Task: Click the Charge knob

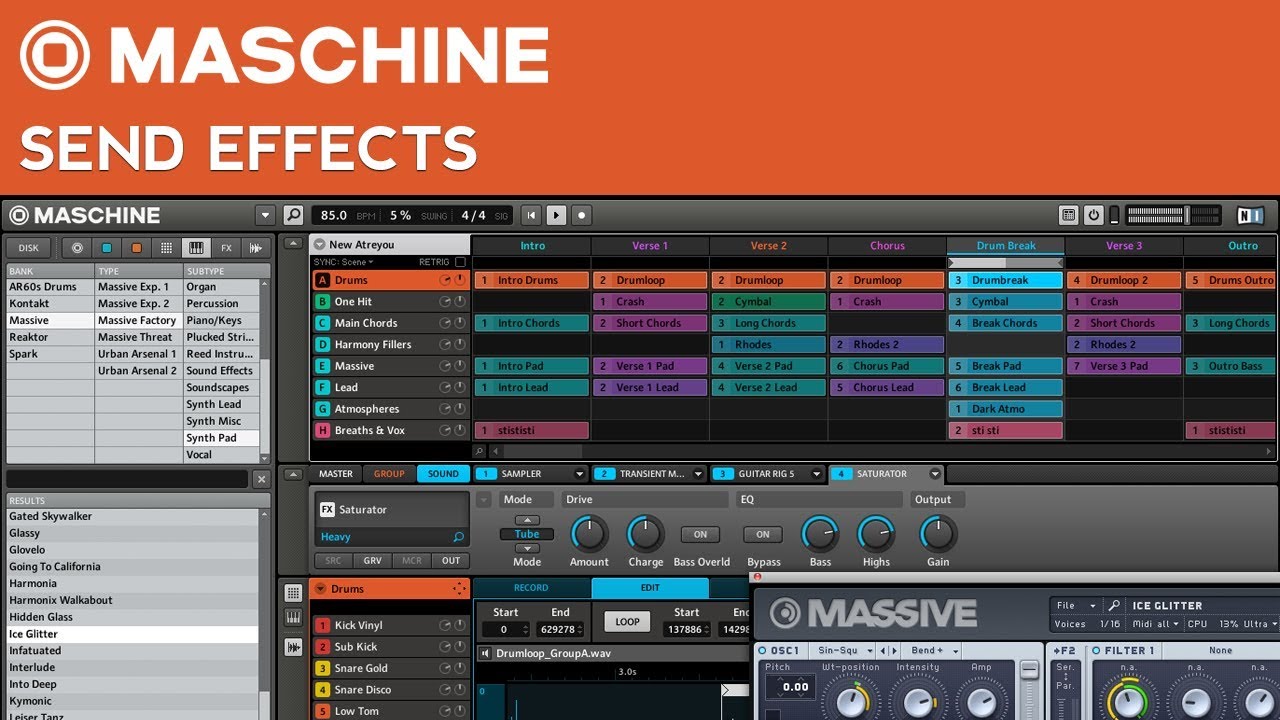Action: coord(645,534)
